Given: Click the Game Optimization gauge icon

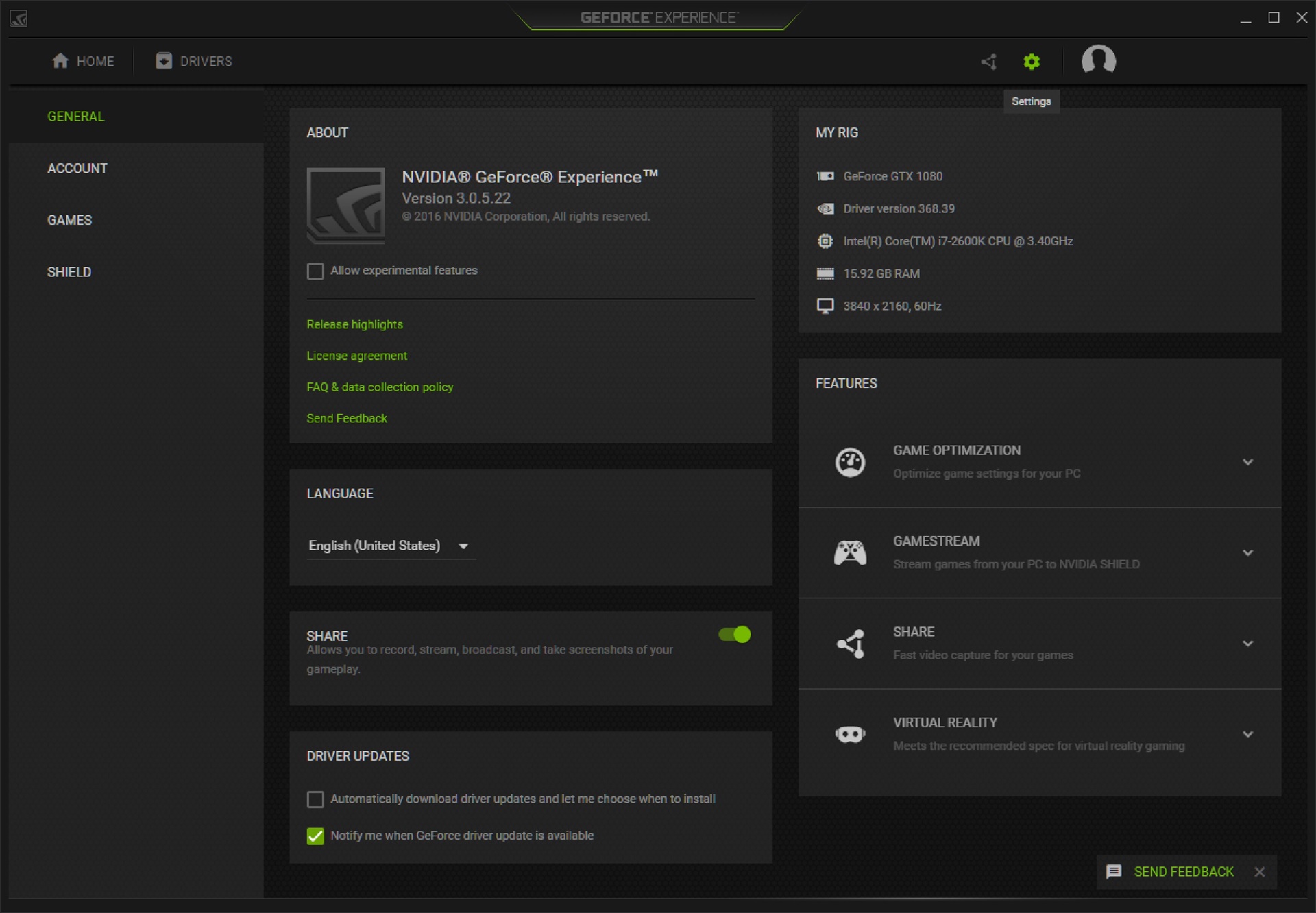Looking at the screenshot, I should (x=850, y=462).
